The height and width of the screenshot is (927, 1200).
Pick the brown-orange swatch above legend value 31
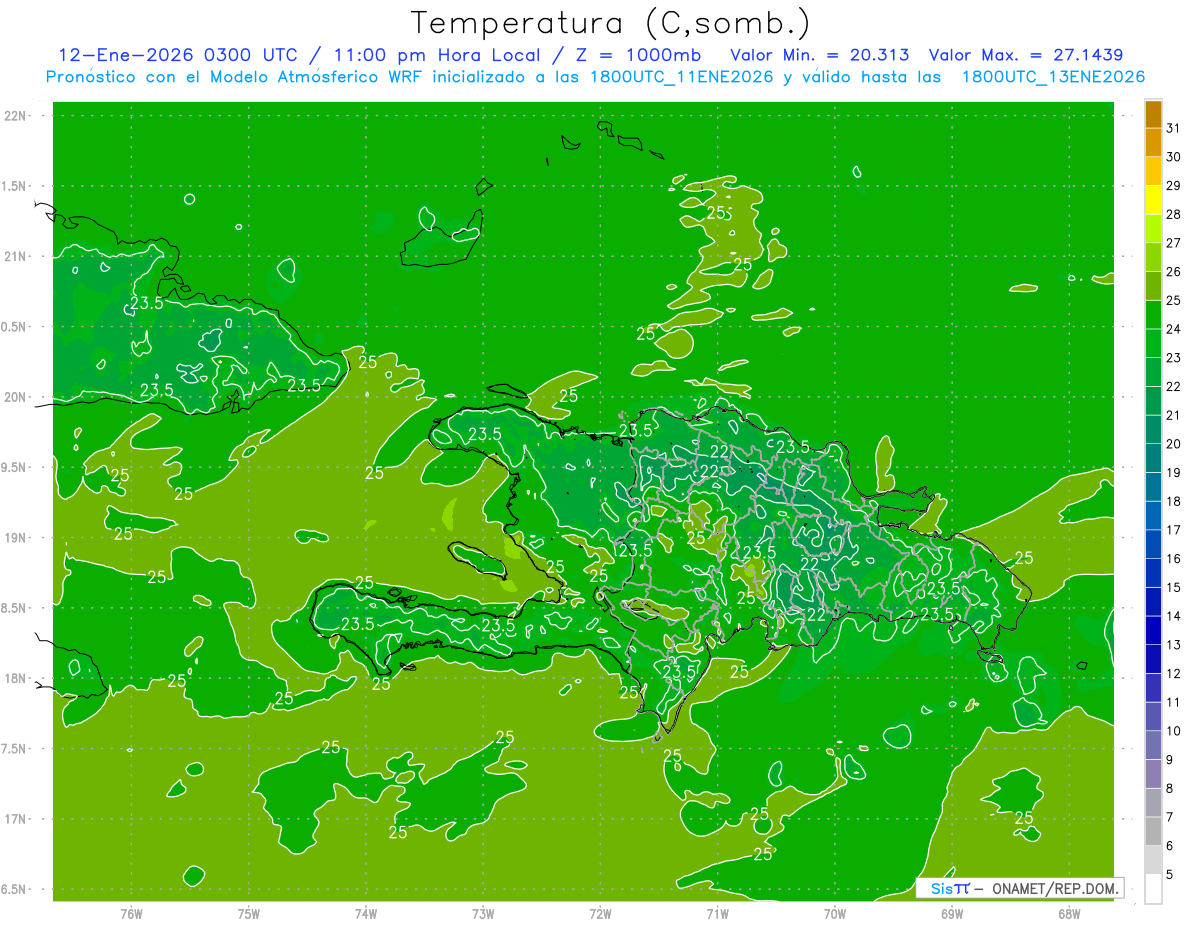(x=1153, y=114)
